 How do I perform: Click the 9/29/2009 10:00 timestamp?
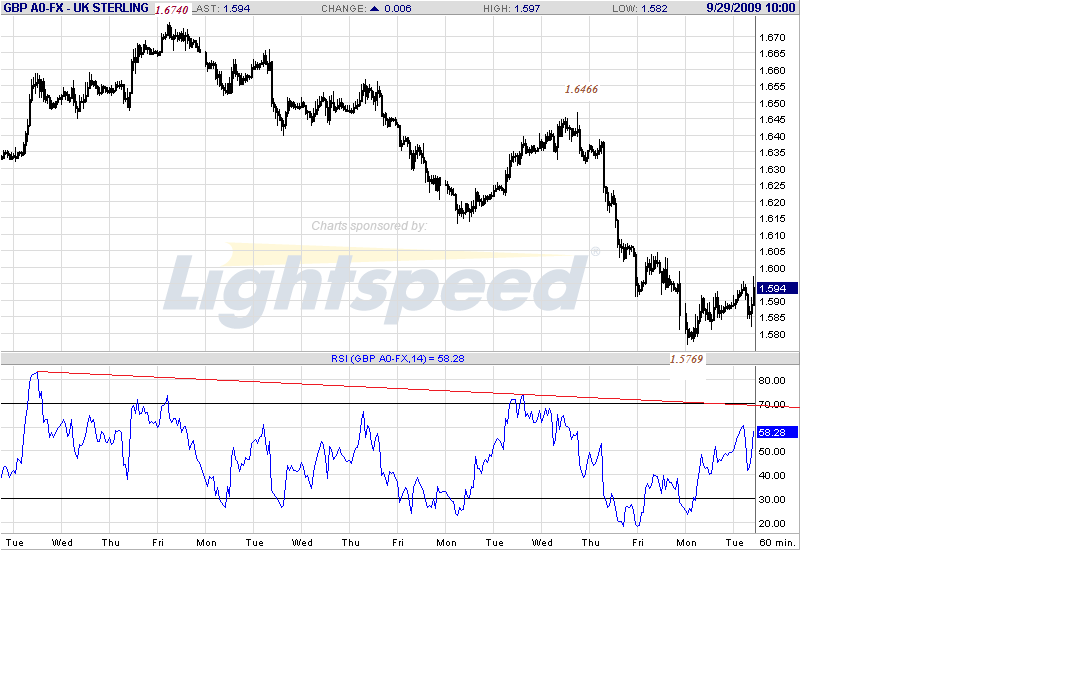[x=751, y=8]
